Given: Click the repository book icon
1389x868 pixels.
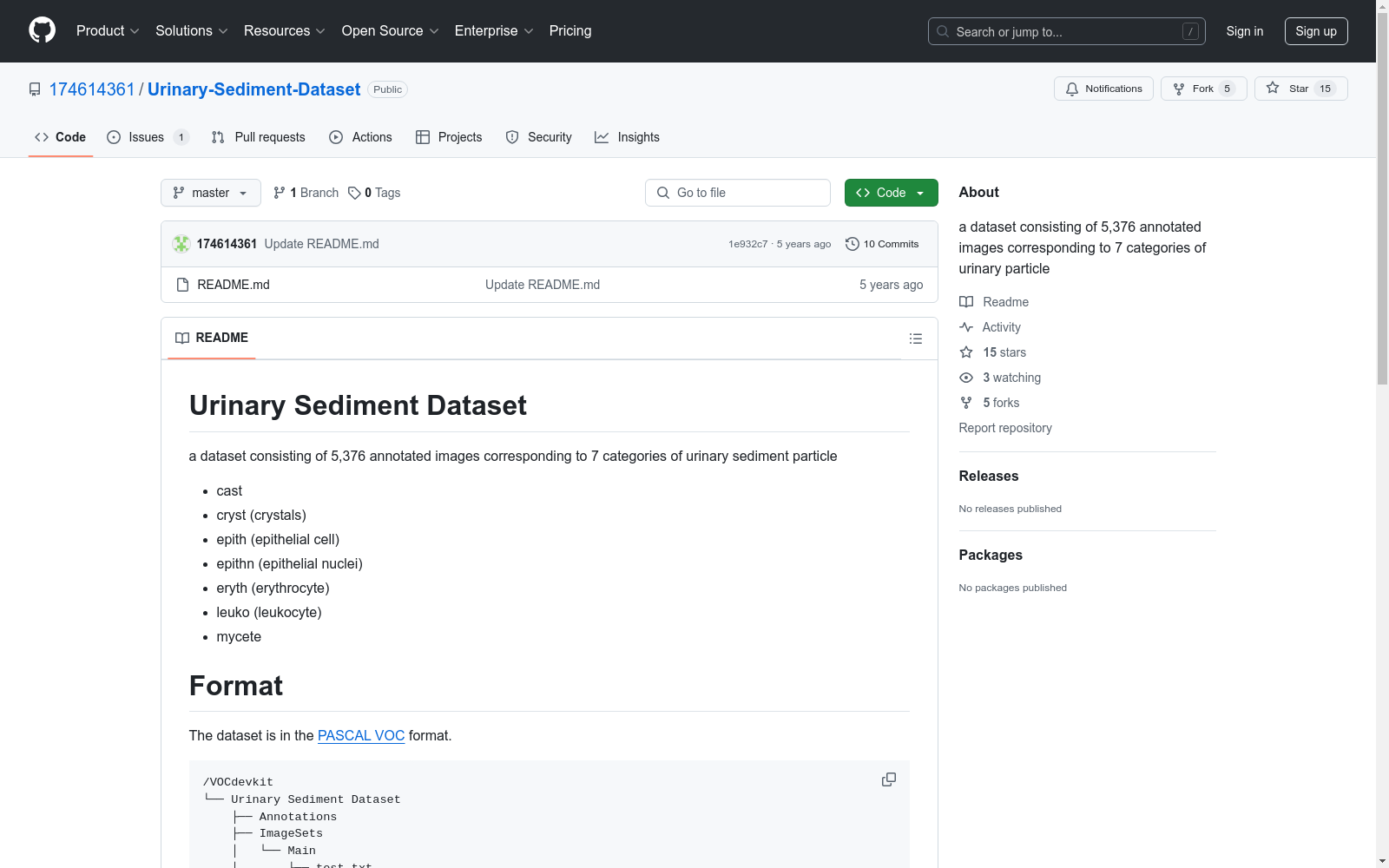Looking at the screenshot, I should (x=35, y=89).
